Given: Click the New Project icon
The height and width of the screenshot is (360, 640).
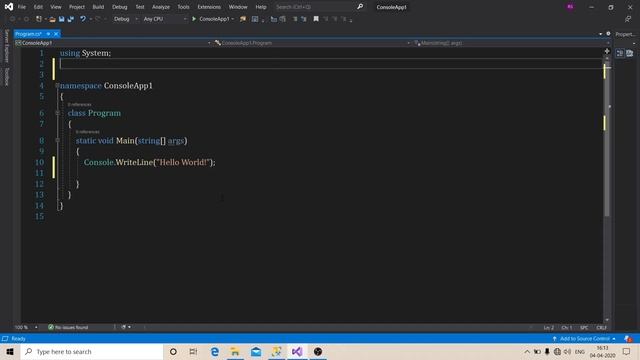Looking at the screenshot, I should click(x=39, y=19).
